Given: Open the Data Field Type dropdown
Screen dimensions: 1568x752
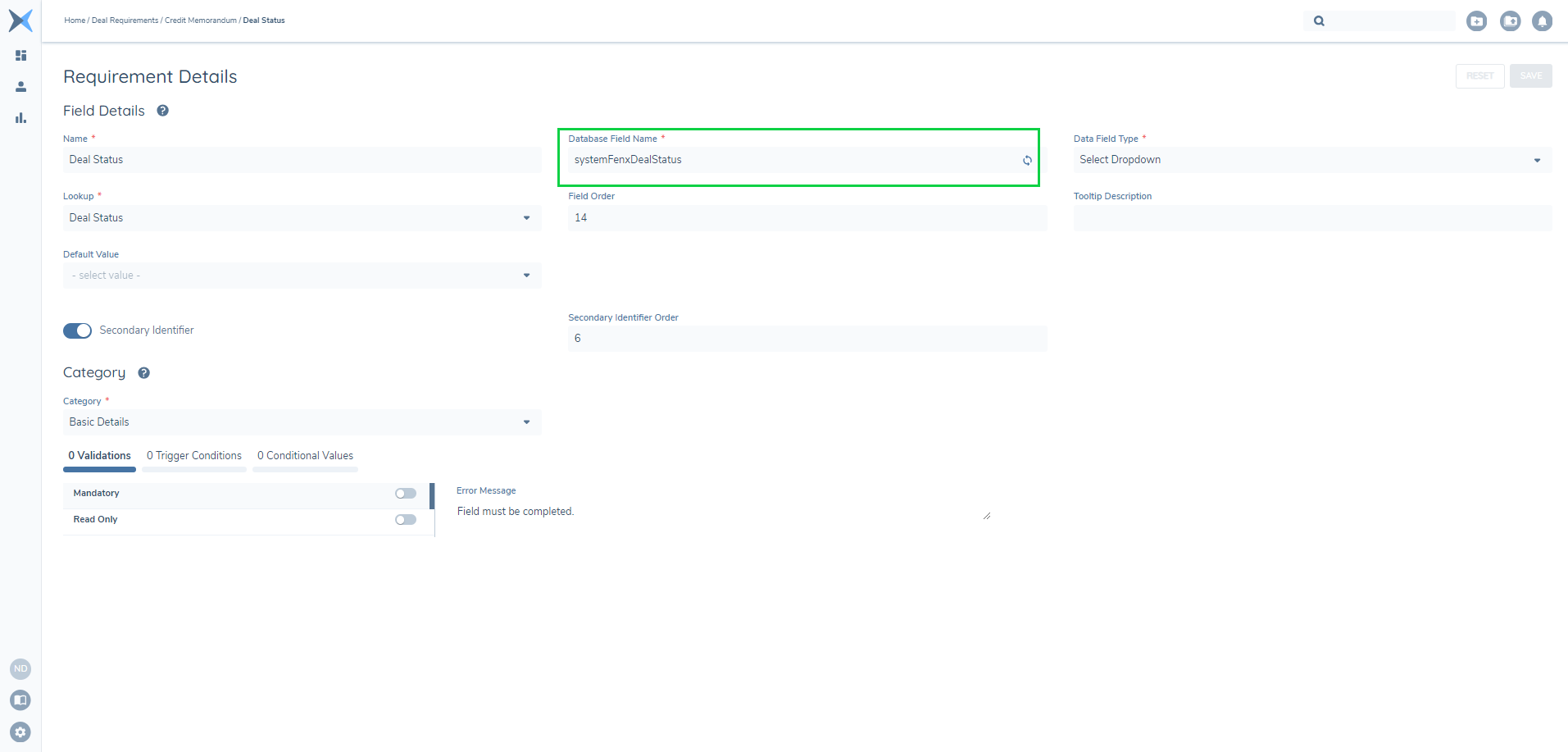Looking at the screenshot, I should click(1311, 160).
